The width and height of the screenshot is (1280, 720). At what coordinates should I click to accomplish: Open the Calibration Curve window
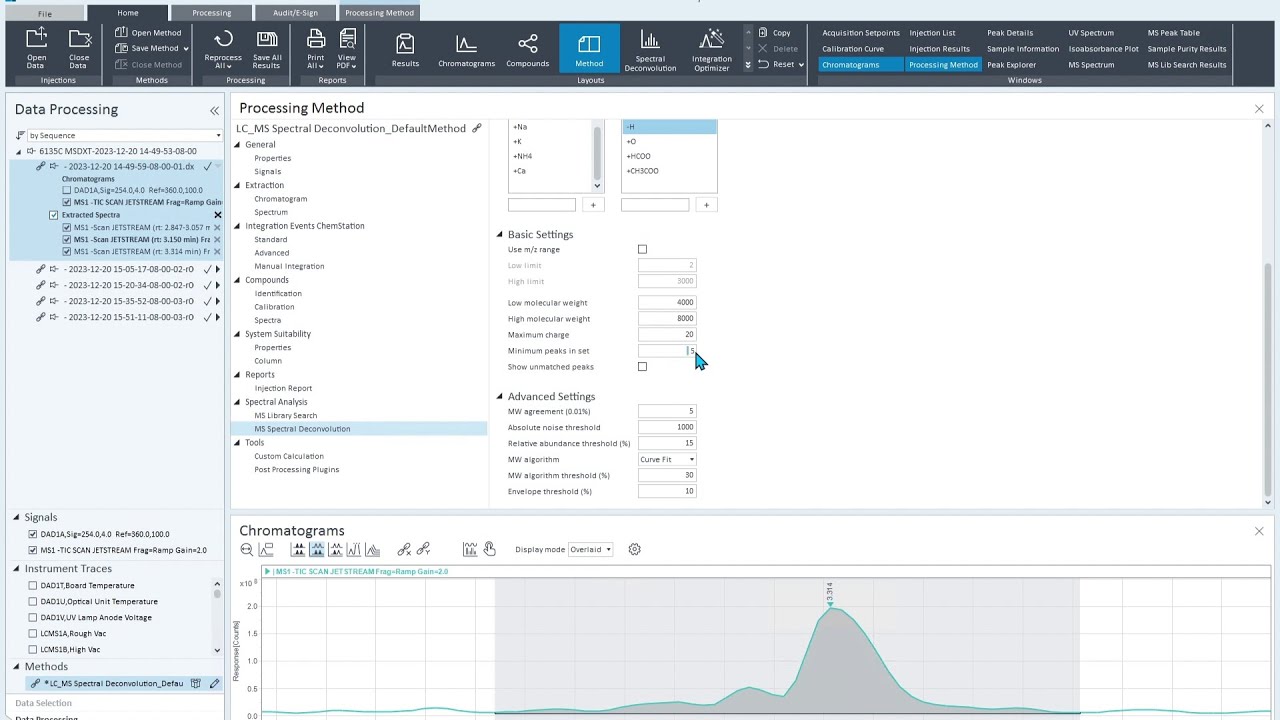(853, 48)
